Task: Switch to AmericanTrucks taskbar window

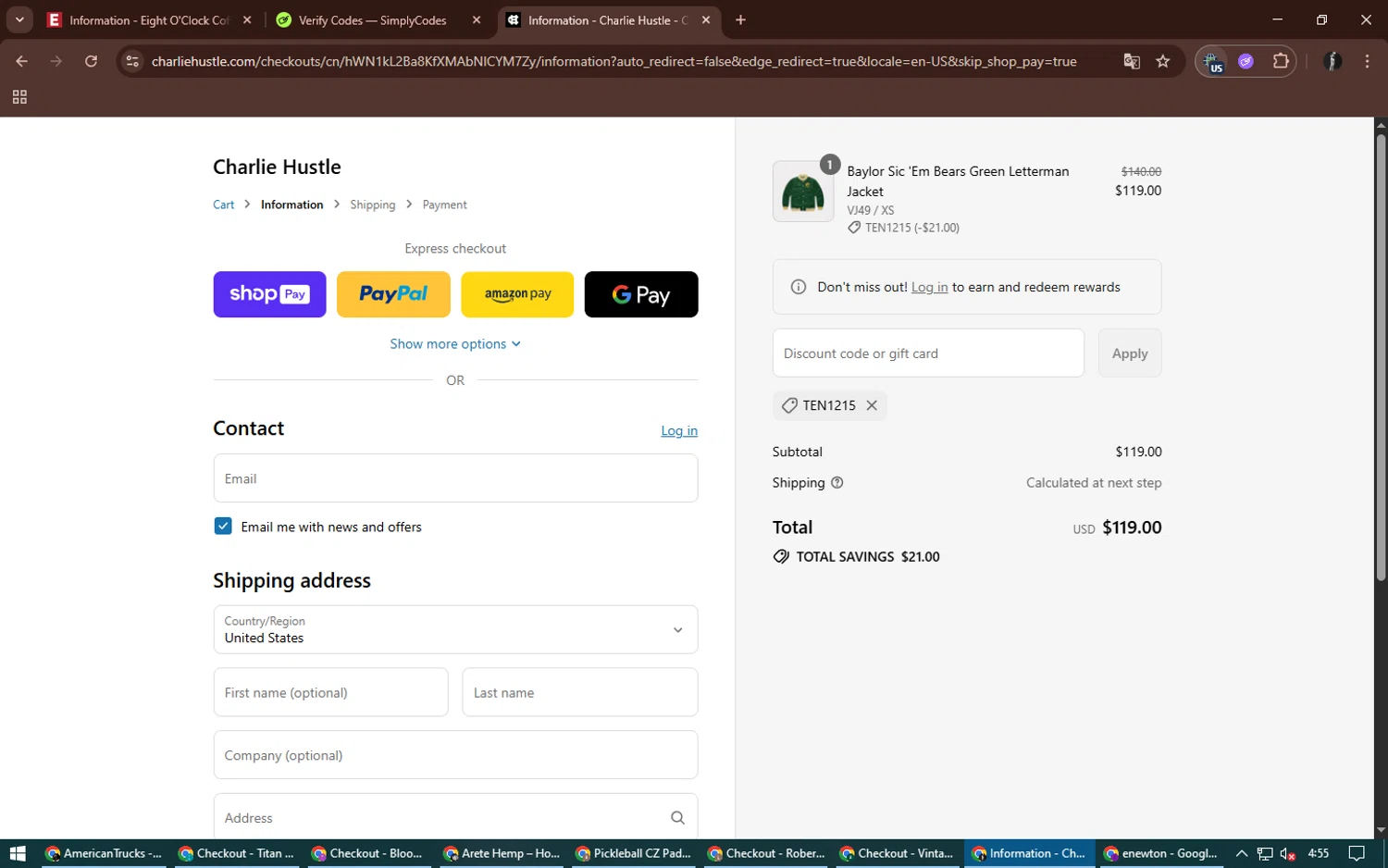Action: coord(103,853)
